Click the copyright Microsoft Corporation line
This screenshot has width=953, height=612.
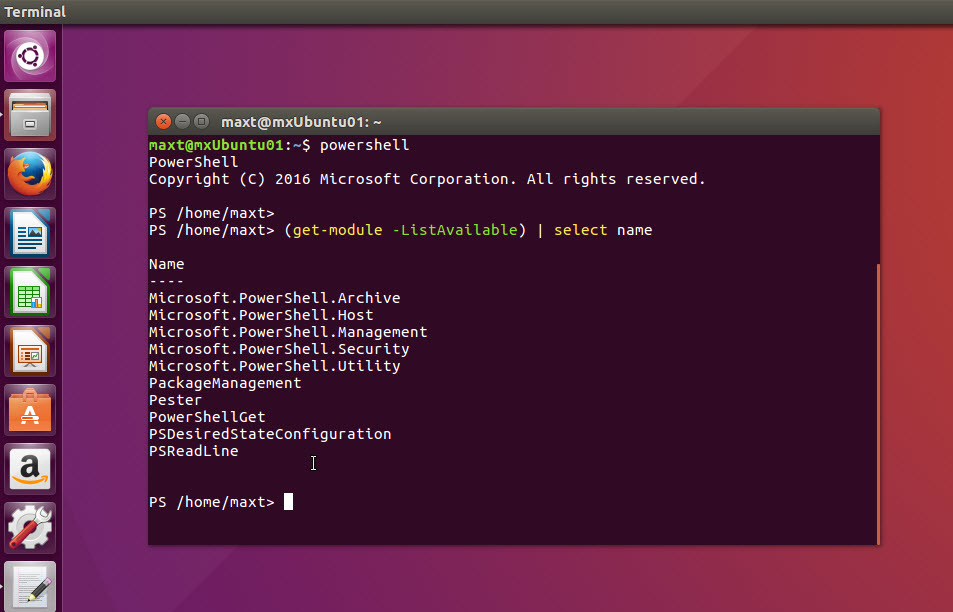[427, 179]
